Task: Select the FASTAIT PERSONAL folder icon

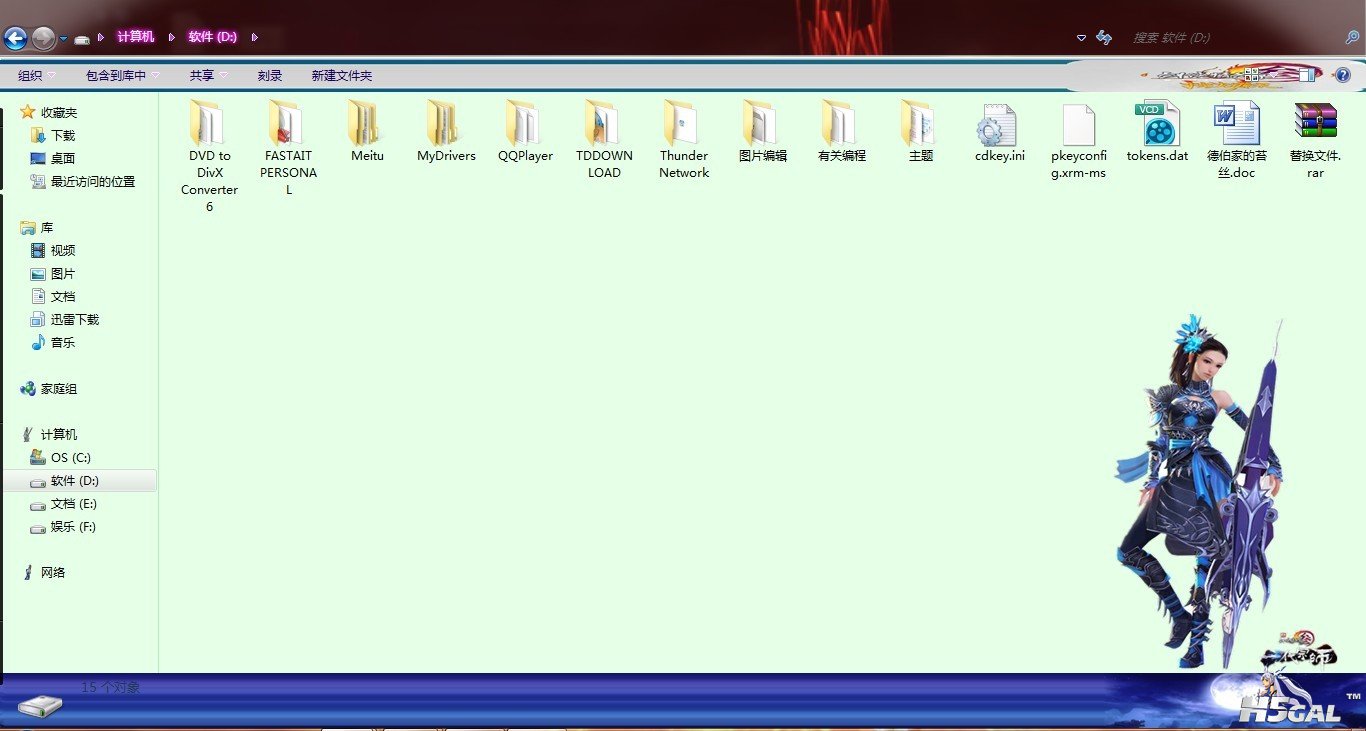Action: [x=287, y=123]
